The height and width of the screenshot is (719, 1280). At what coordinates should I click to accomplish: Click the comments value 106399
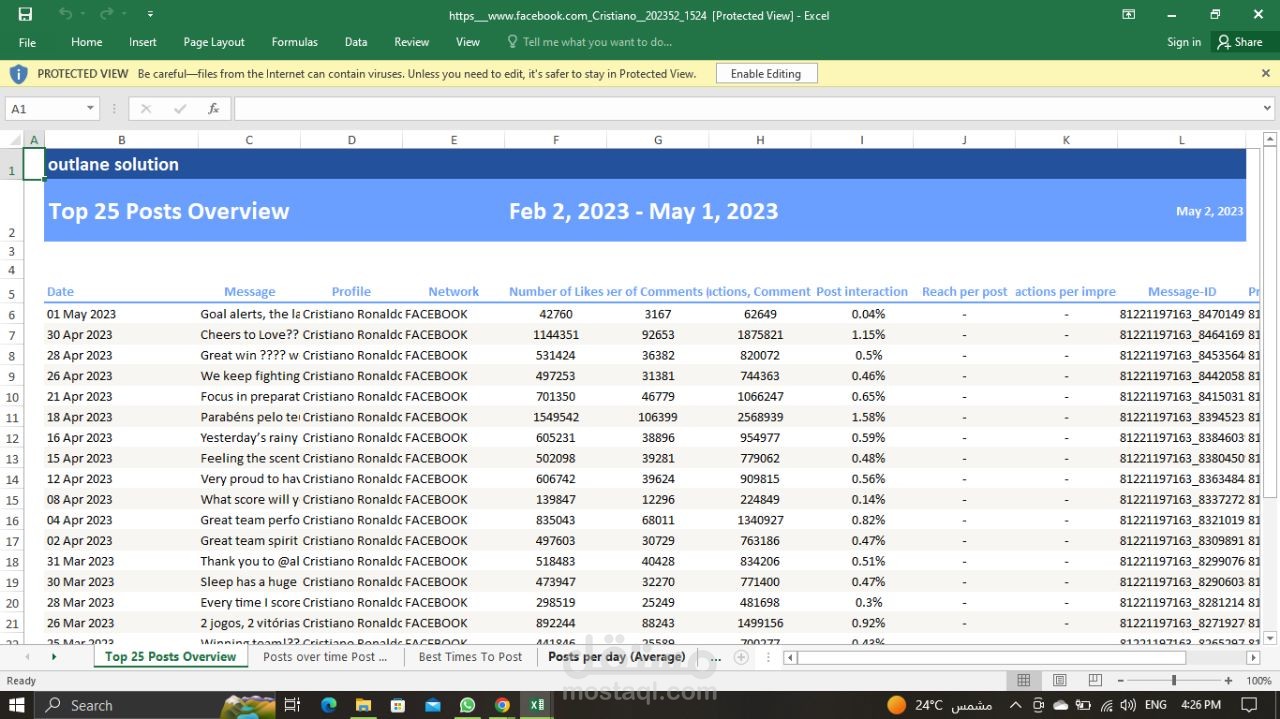(x=658, y=417)
